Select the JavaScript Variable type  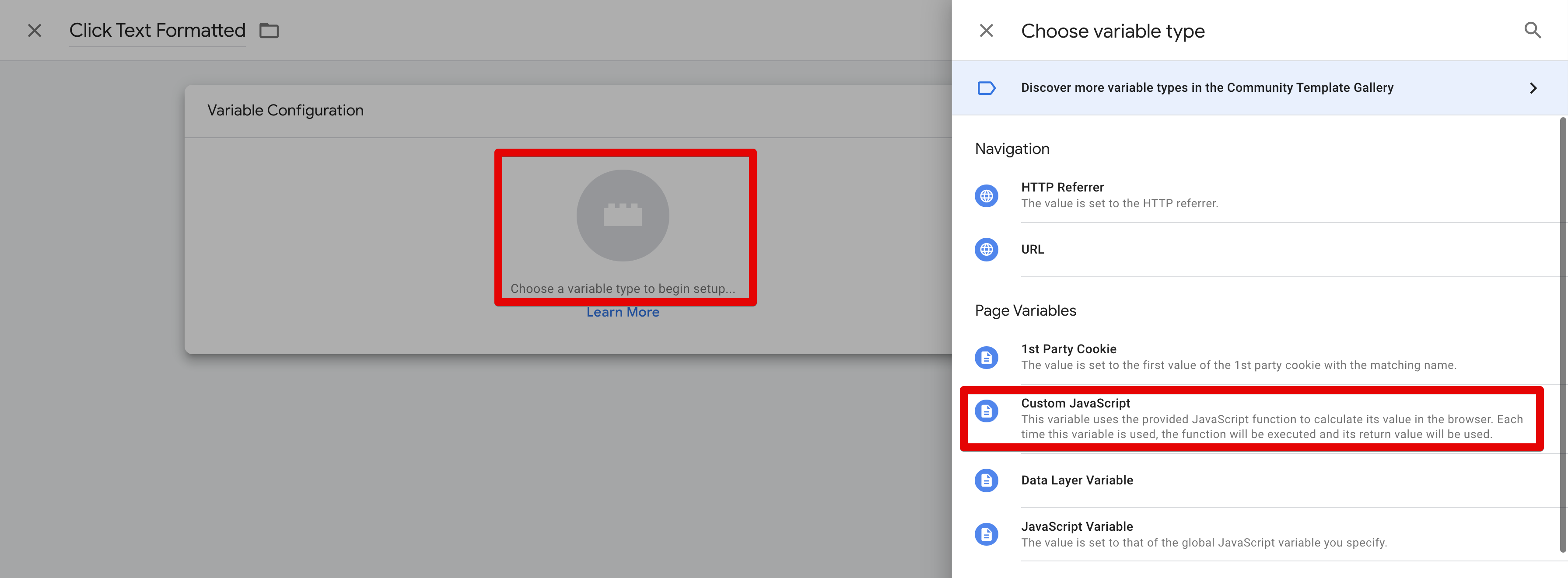pos(1260,534)
